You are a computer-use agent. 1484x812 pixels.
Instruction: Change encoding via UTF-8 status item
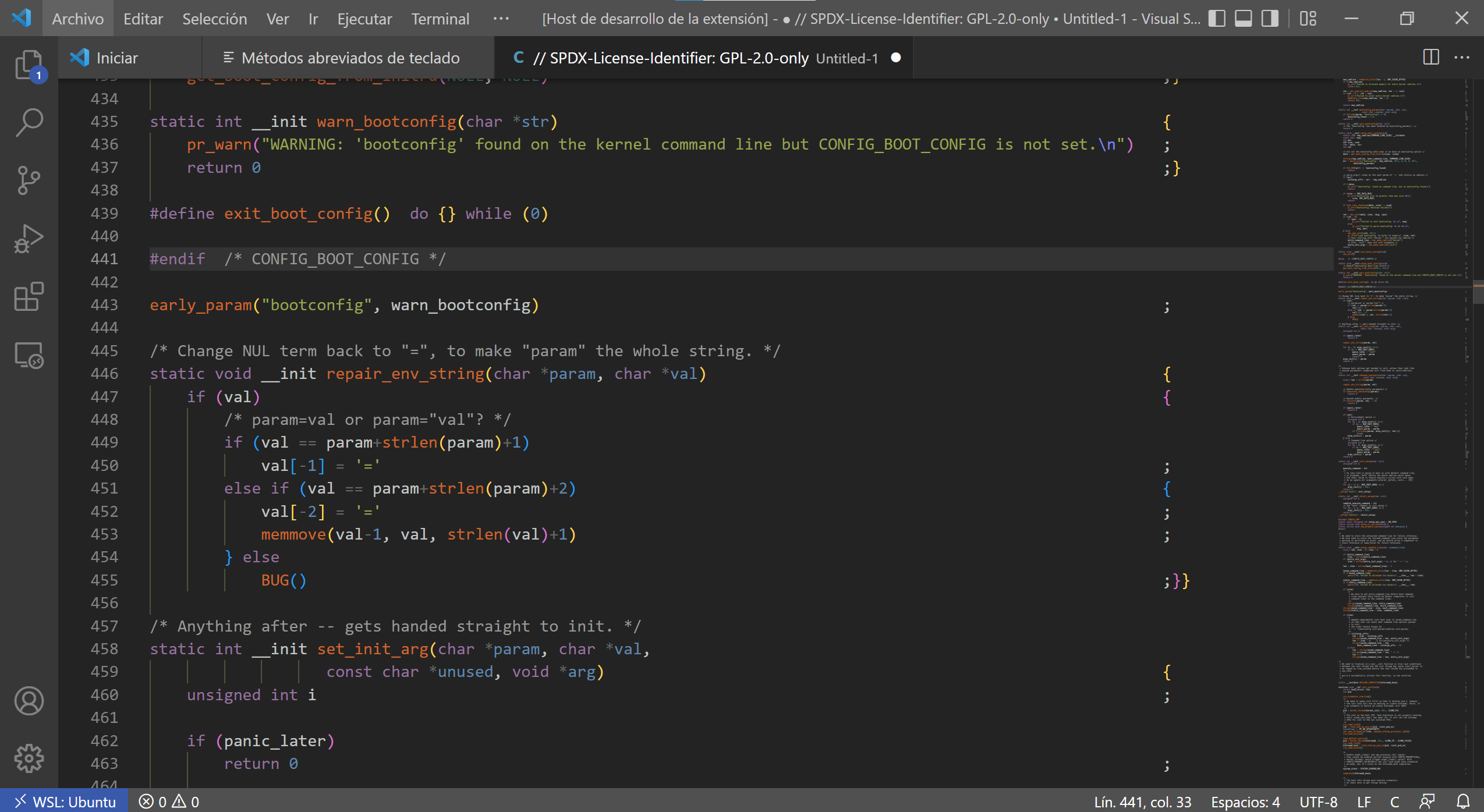point(1319,802)
